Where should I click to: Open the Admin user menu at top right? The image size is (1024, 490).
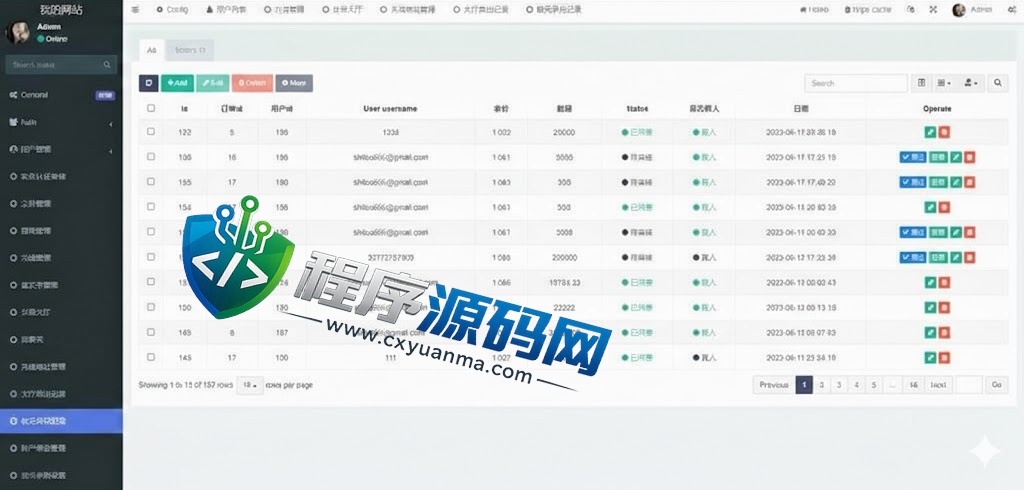(972, 10)
